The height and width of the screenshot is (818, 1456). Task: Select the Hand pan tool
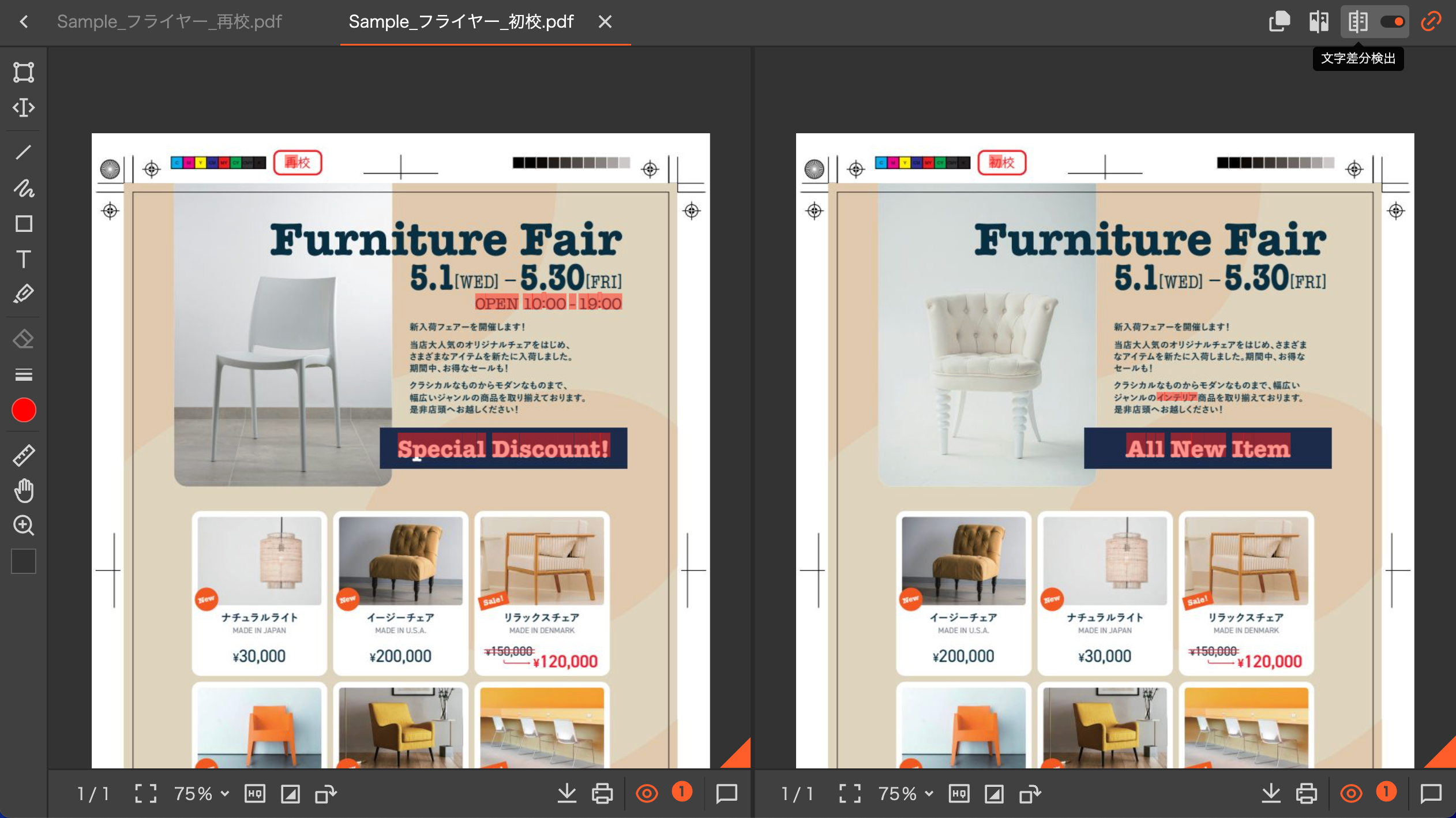pos(24,490)
